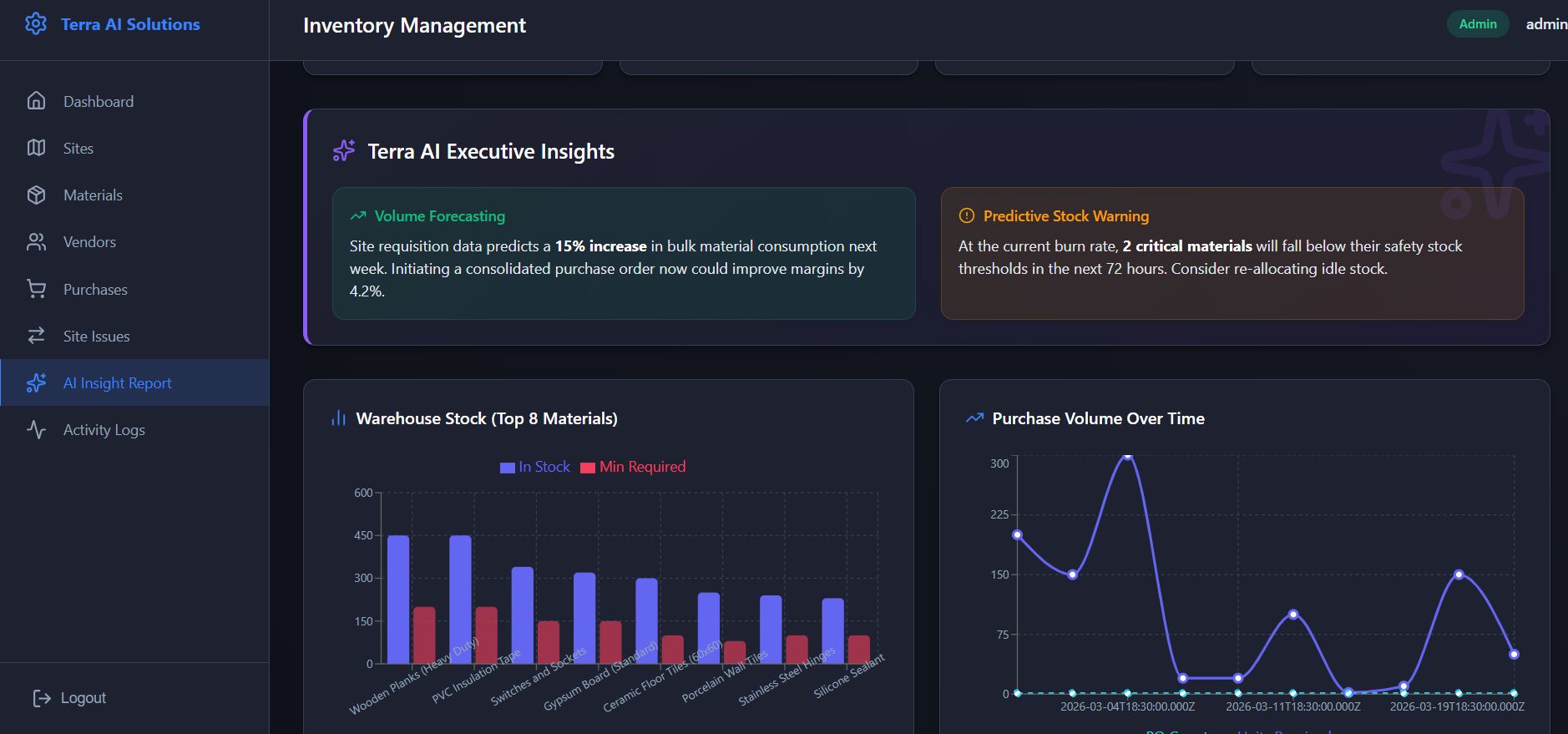Viewport: 1568px width, 734px height.
Task: Click the sparkle icon beside Executive Insights
Action: pos(344,151)
